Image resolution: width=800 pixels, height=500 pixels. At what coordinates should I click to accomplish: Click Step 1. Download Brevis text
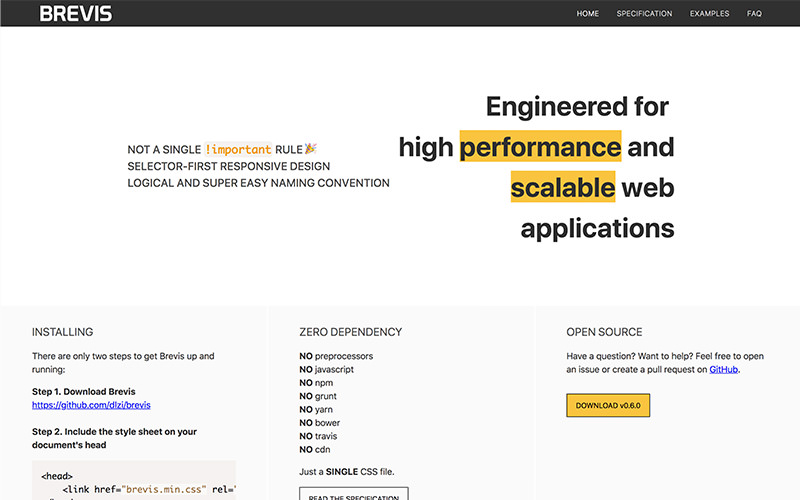pyautogui.click(x=84, y=392)
